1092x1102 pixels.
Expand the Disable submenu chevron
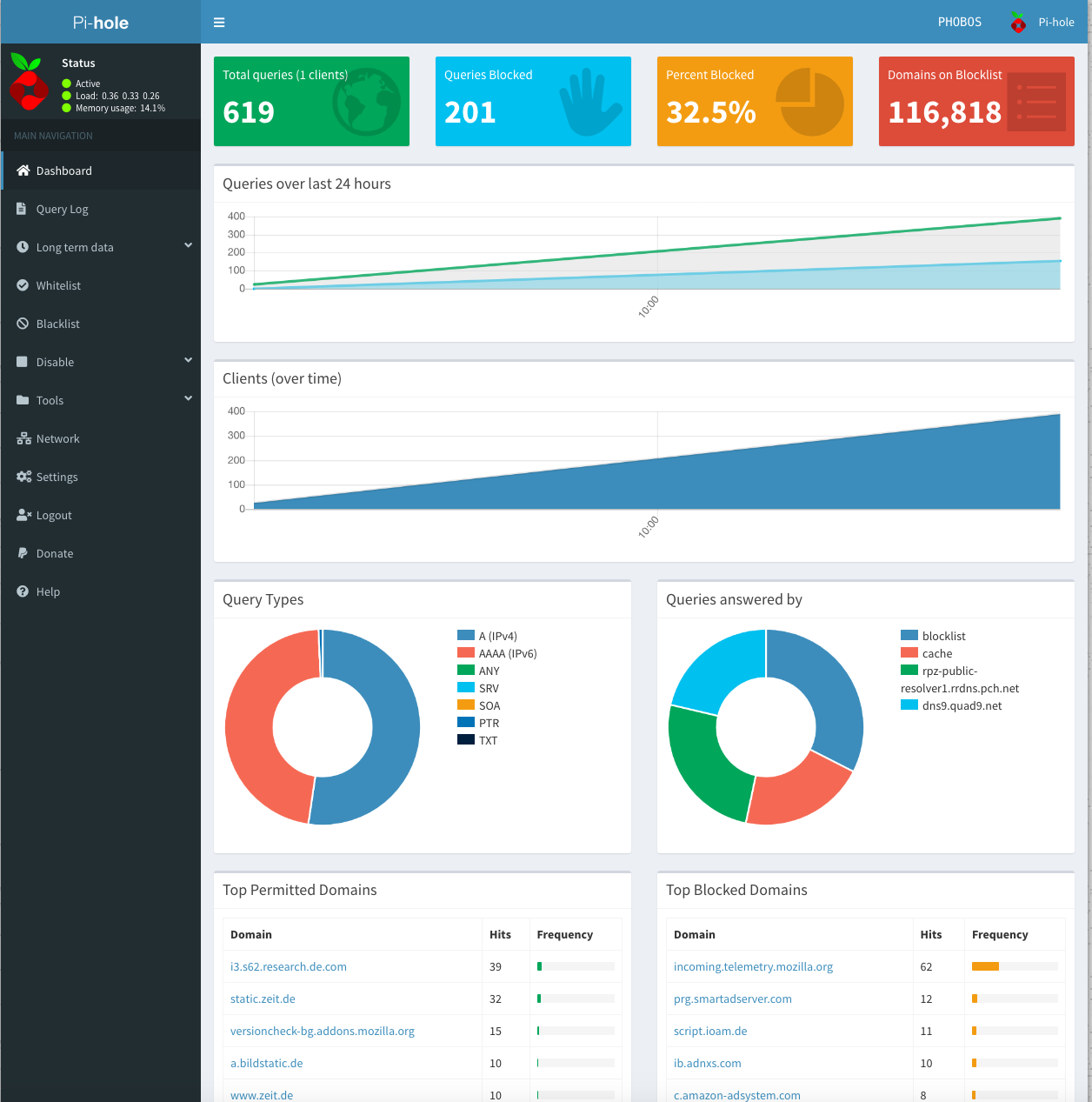188,361
